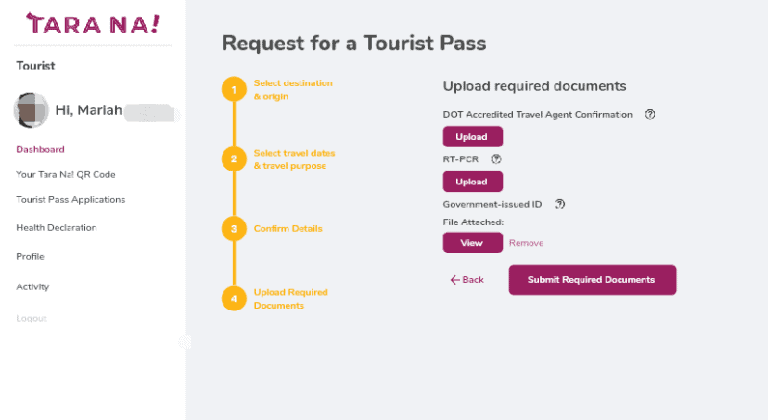Open the Health Declaration page
Screen dimensions: 768x420
click(x=56, y=228)
